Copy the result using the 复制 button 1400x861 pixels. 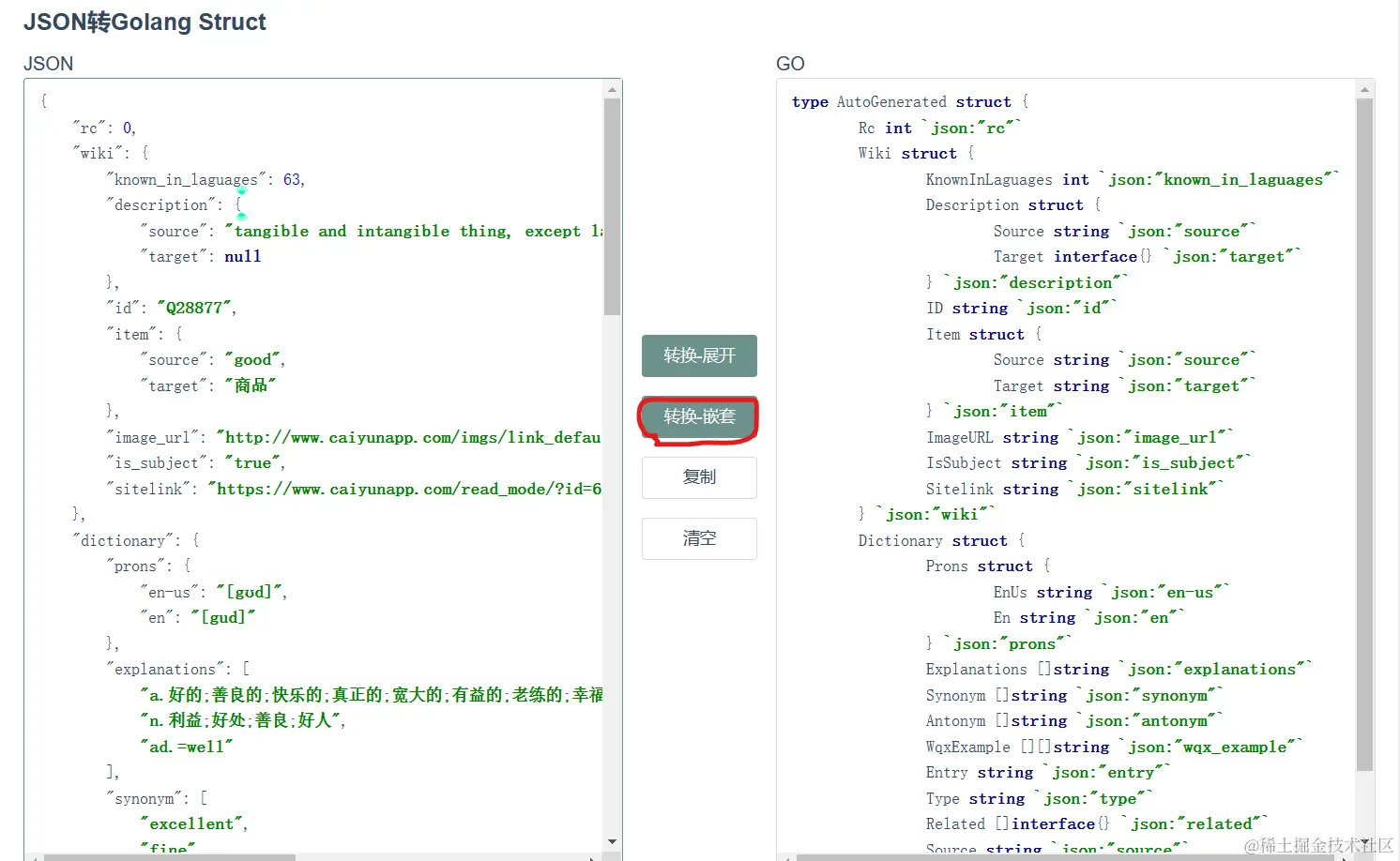pyautogui.click(x=699, y=477)
